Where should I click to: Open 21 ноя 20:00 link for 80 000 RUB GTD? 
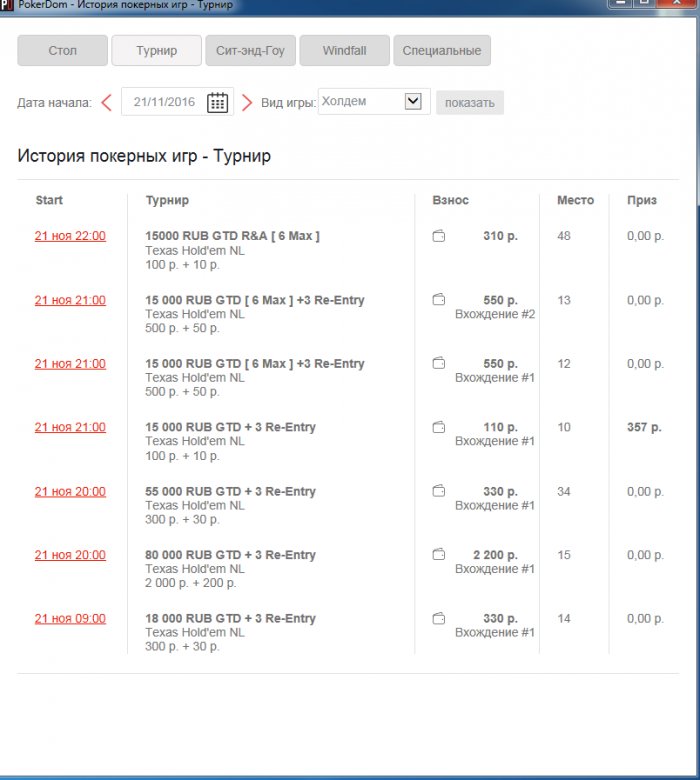click(70, 555)
